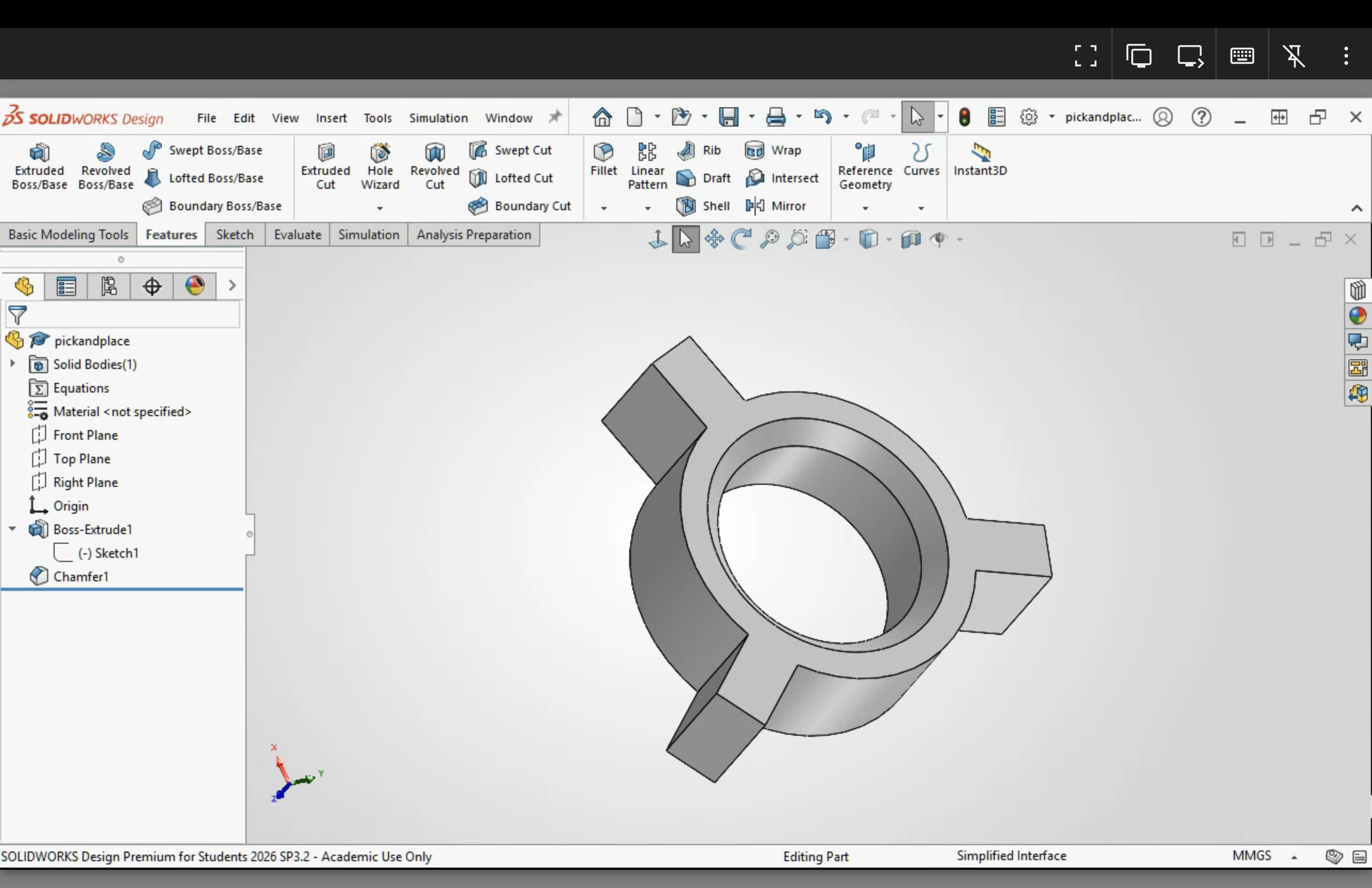Open the DisplayManager tab icon
The image size is (1372, 888).
[x=195, y=286]
